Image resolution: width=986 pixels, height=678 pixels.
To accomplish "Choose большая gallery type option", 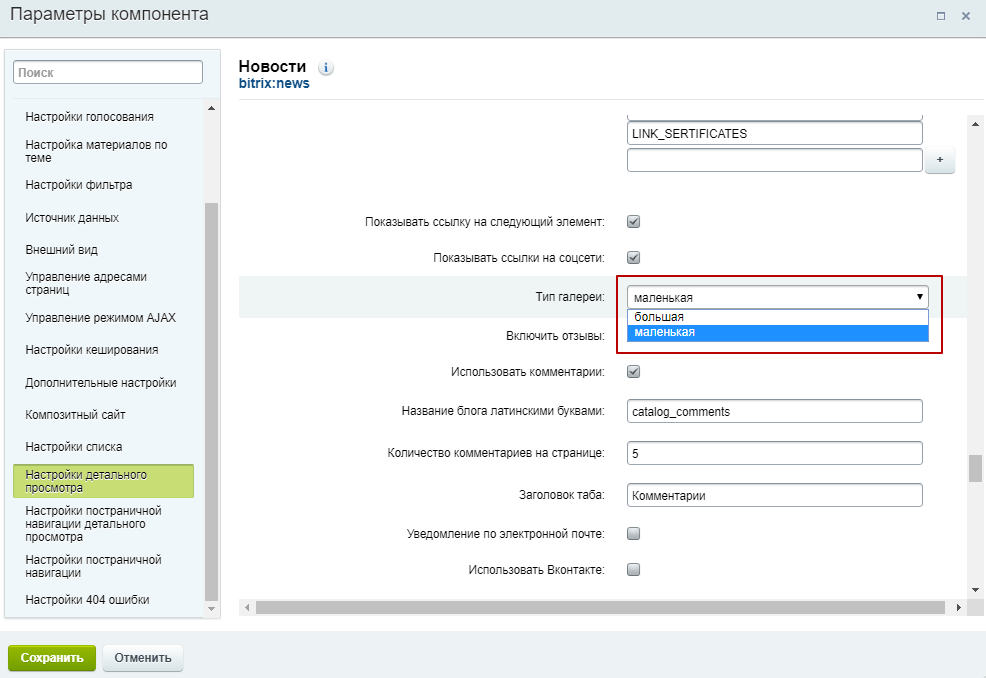I will (x=777, y=317).
